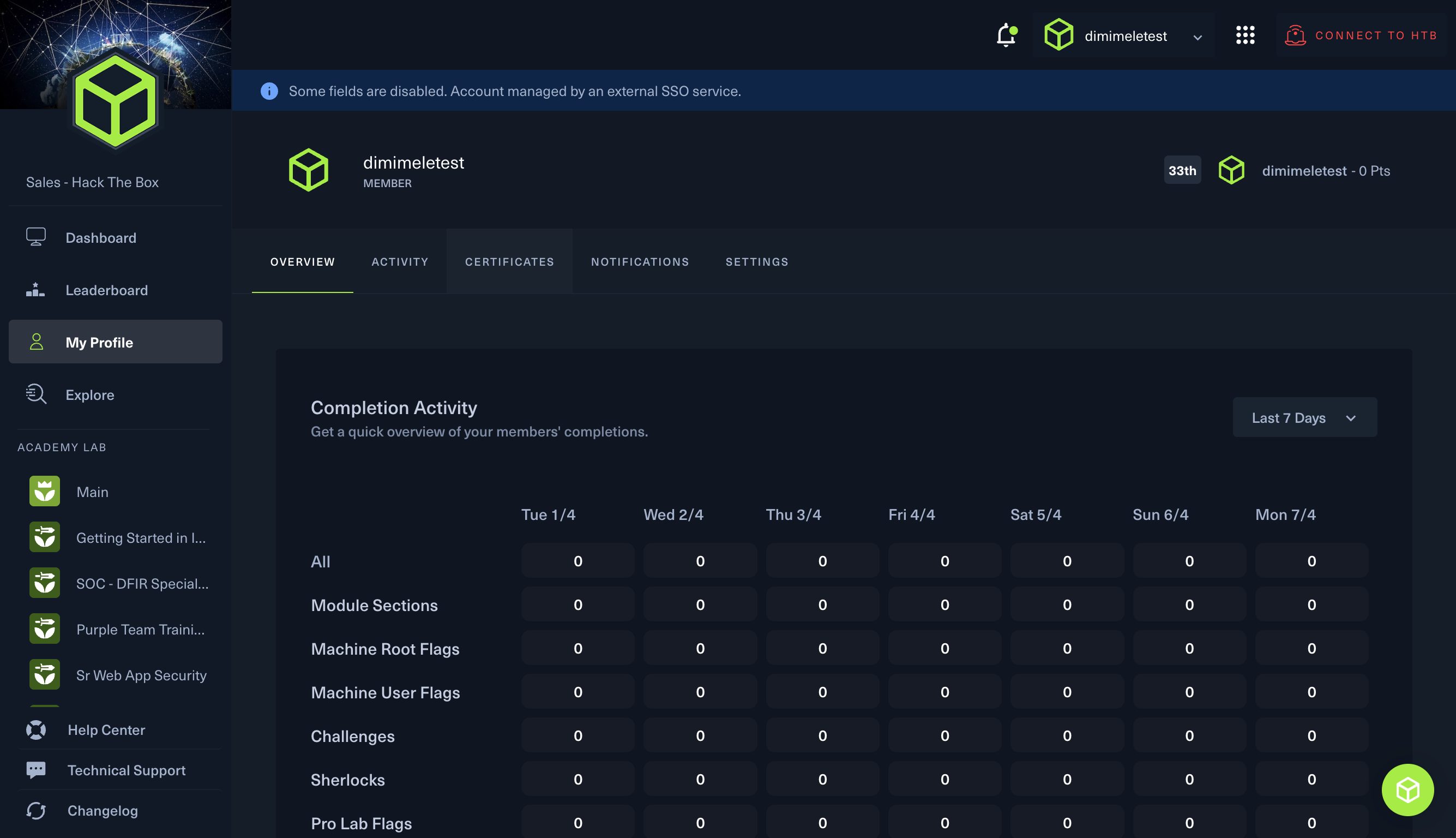
Task: Open the notifications bell icon
Action: point(1006,35)
